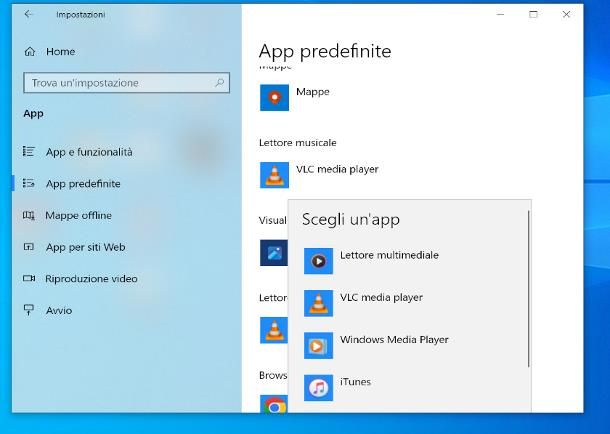Click the VLC icon under Lettore musicale
The image size is (610, 434).
tap(274, 175)
